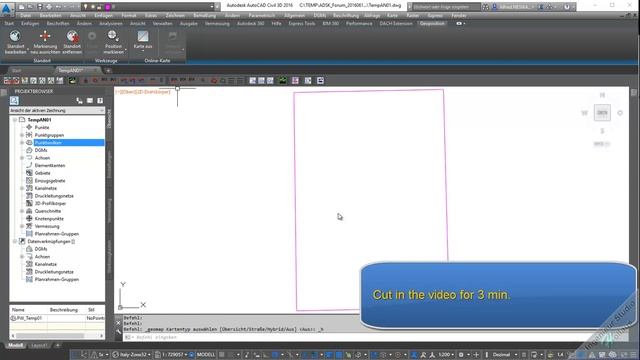This screenshot has width=640, height=360.
Task: Collapse the Datenverknüpfungen node
Action: click(x=15, y=241)
